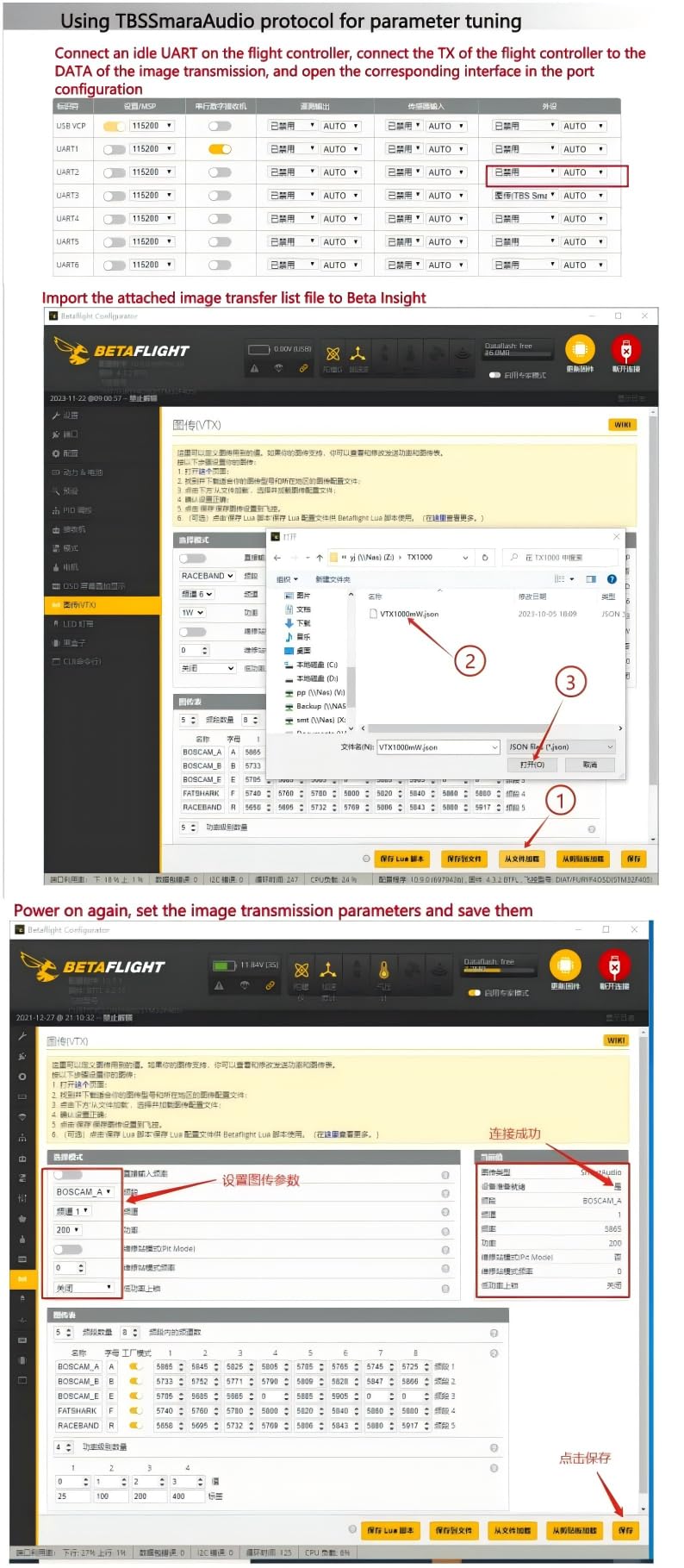Open RACEBAND band dropdown in middle window
Image resolution: width=684 pixels, height=1568 pixels.
coord(208,576)
